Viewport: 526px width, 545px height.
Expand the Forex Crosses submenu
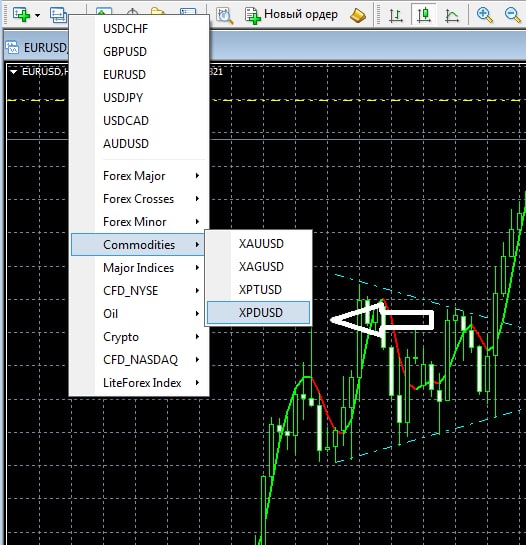[139, 198]
